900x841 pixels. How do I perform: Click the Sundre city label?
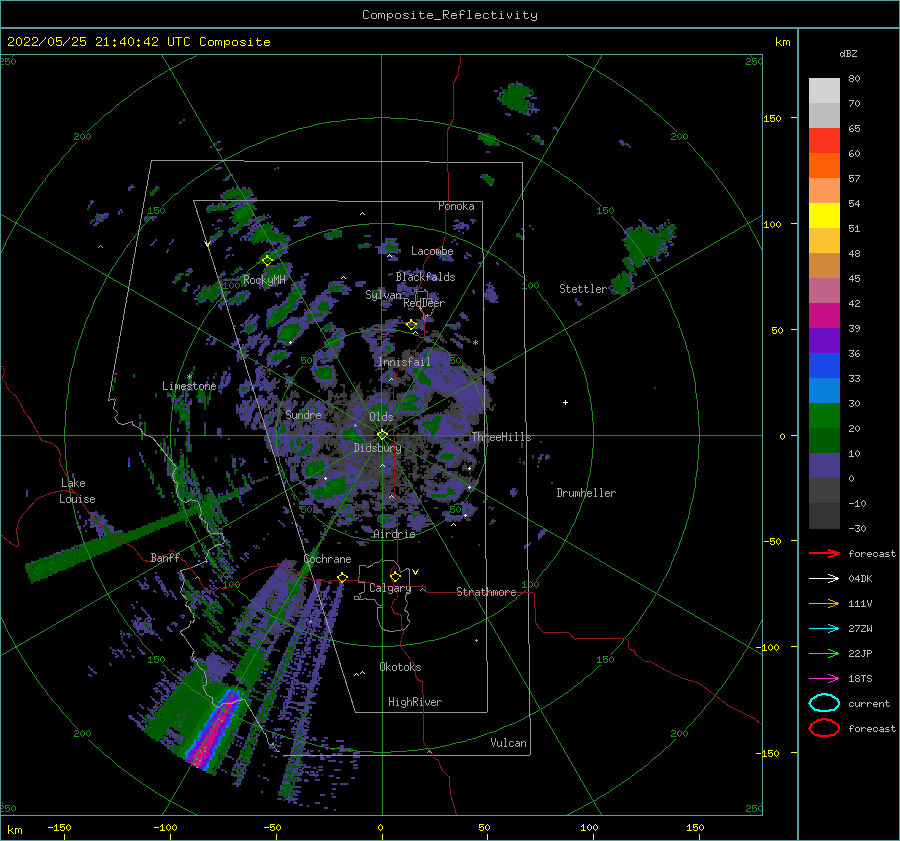click(x=303, y=414)
